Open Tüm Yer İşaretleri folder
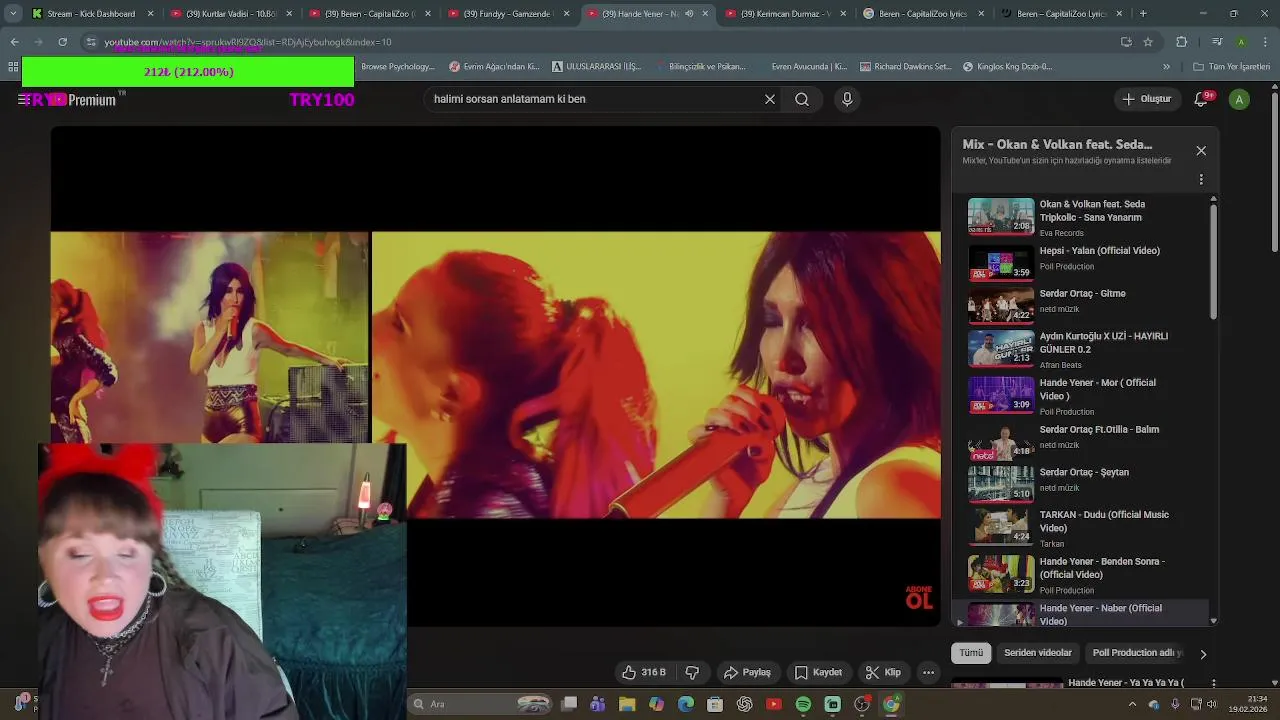 pyautogui.click(x=1231, y=67)
